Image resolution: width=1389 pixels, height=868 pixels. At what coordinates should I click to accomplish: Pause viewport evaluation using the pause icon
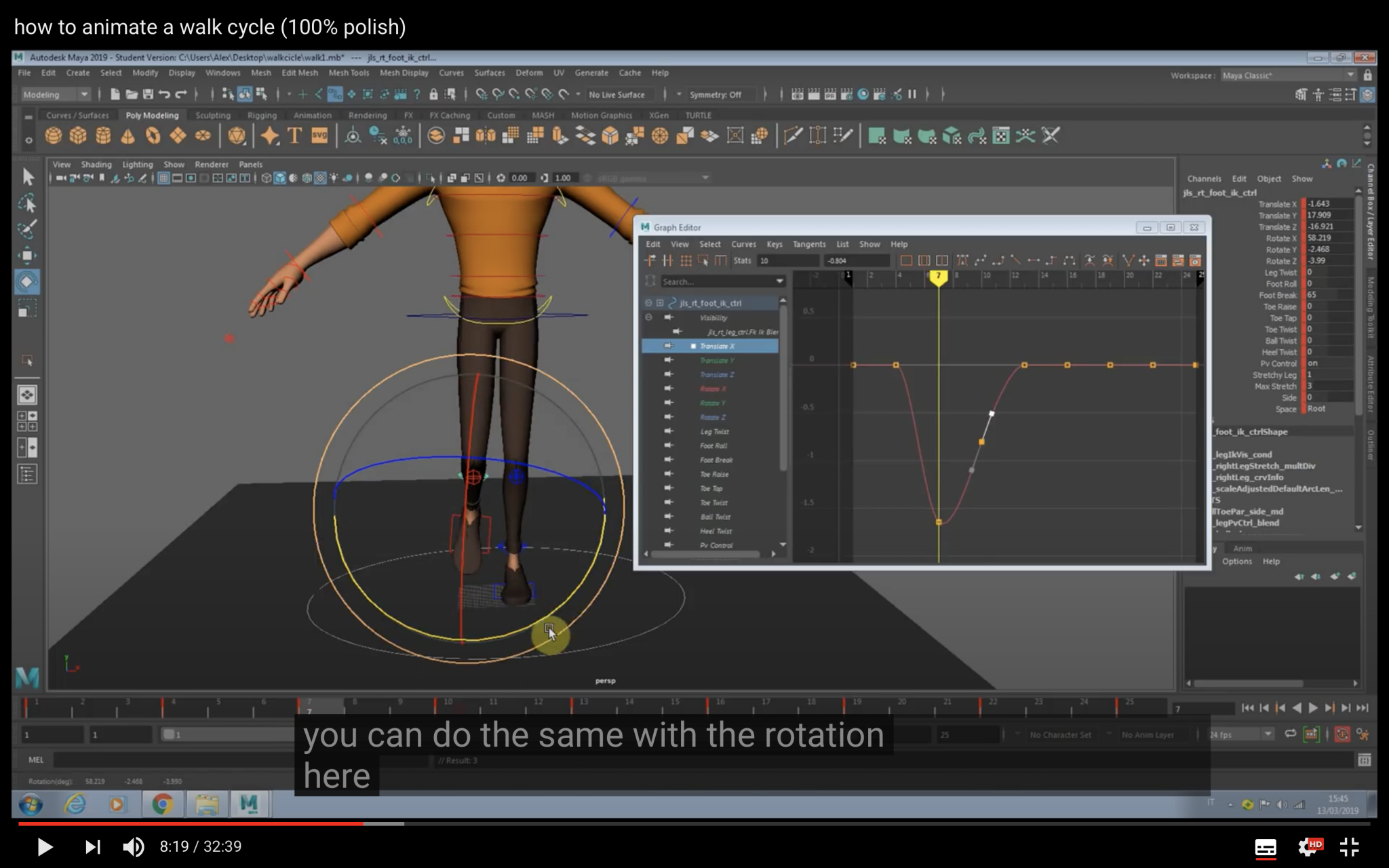click(912, 94)
